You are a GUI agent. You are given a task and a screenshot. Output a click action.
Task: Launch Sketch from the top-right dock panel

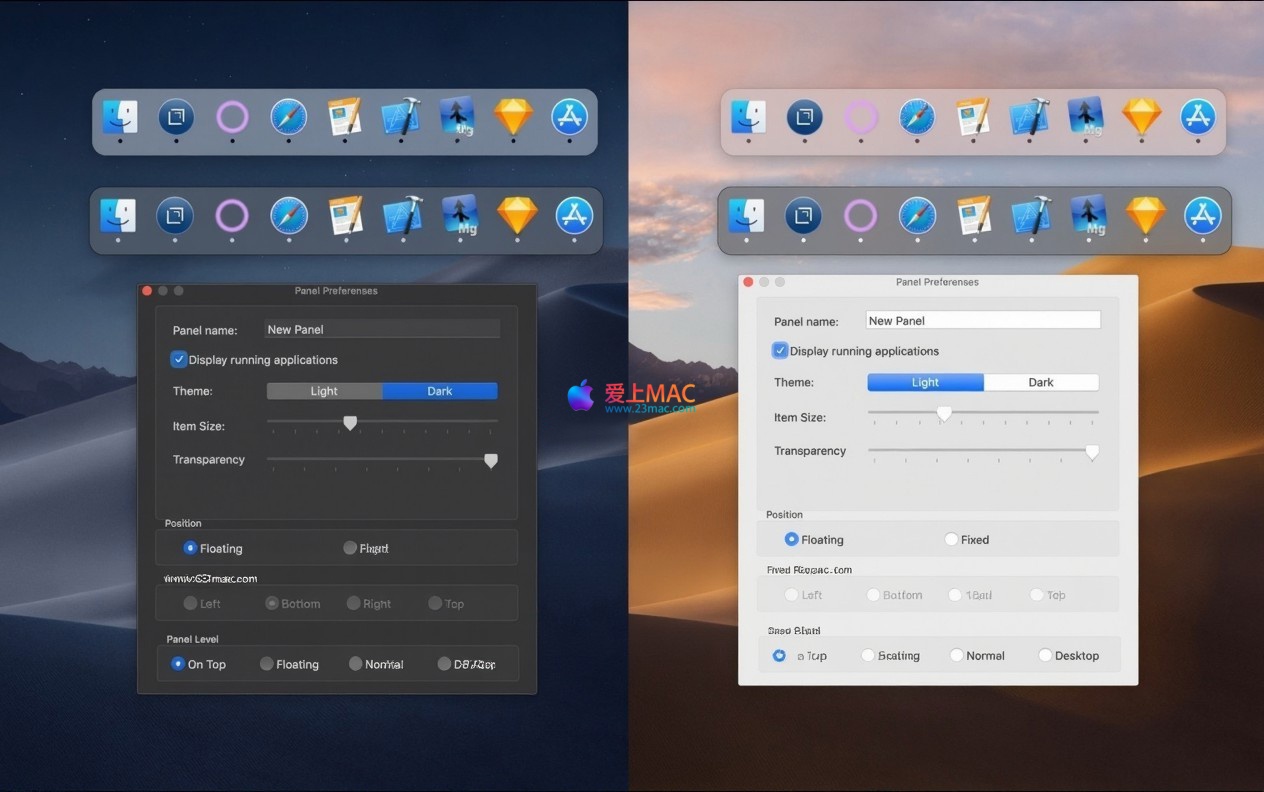(1141, 117)
